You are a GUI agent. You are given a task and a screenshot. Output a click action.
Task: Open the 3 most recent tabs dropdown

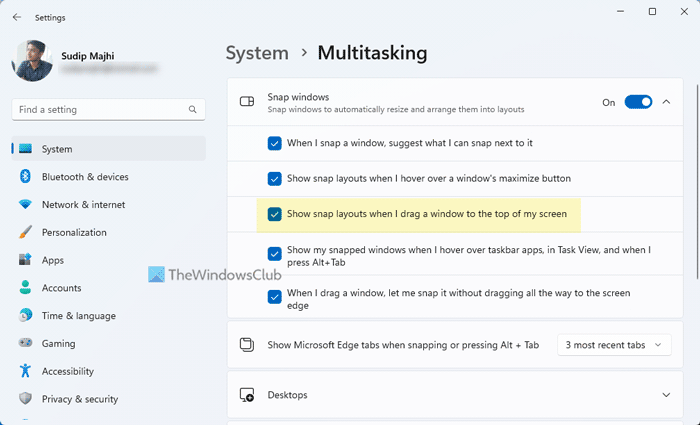click(x=612, y=345)
